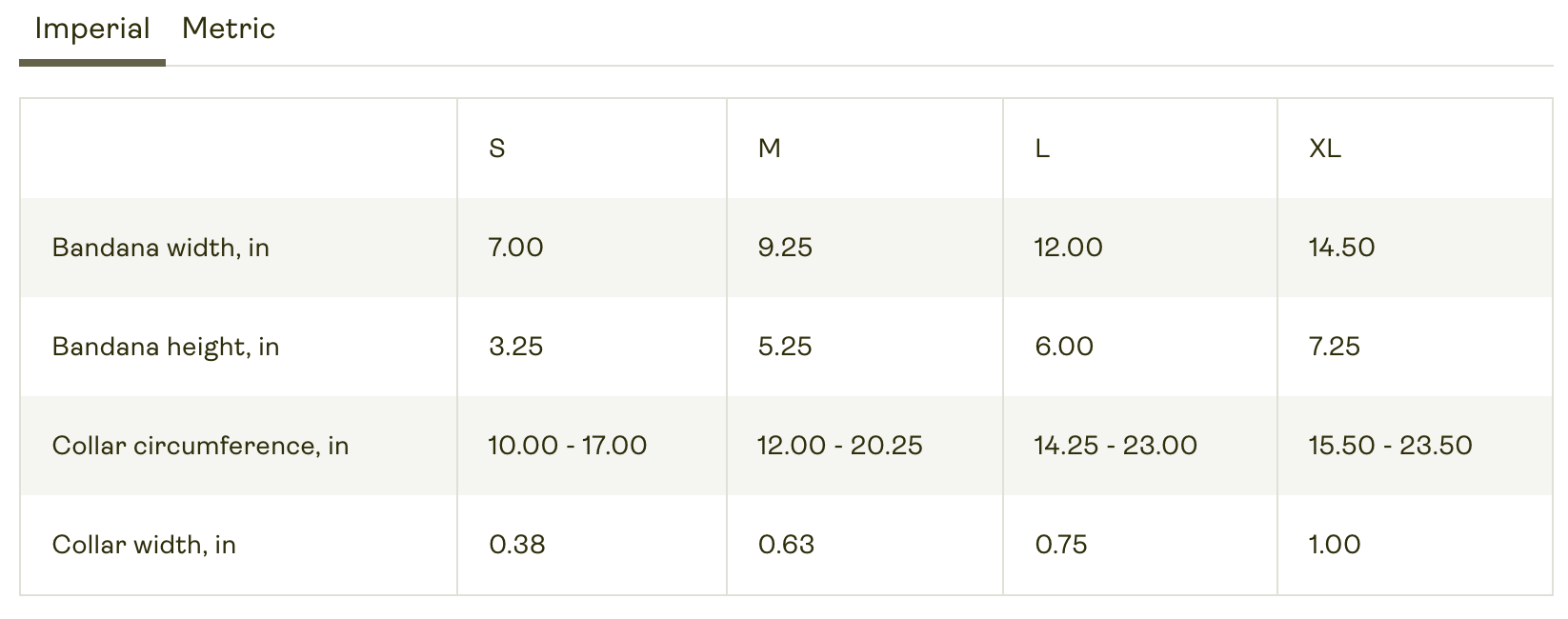The image size is (1568, 619).
Task: Click the S size column header
Action: [x=497, y=149]
